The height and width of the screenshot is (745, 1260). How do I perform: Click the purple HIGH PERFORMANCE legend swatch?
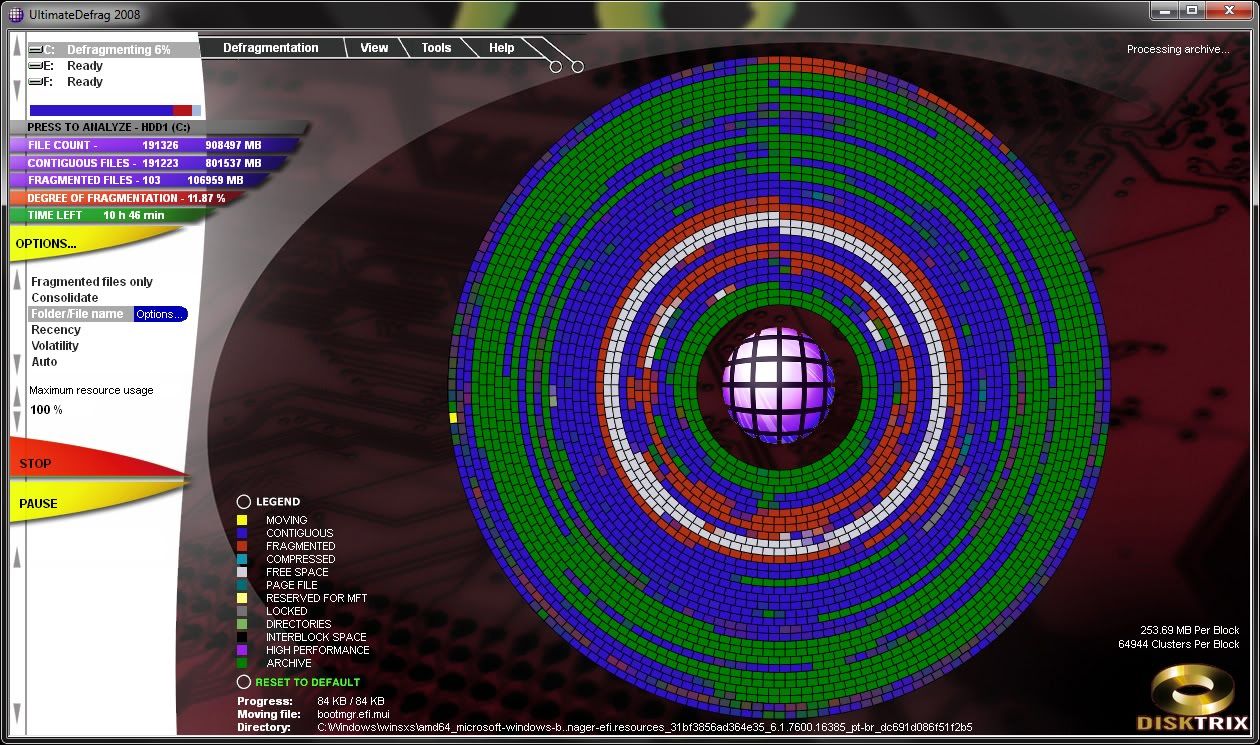pyautogui.click(x=242, y=650)
